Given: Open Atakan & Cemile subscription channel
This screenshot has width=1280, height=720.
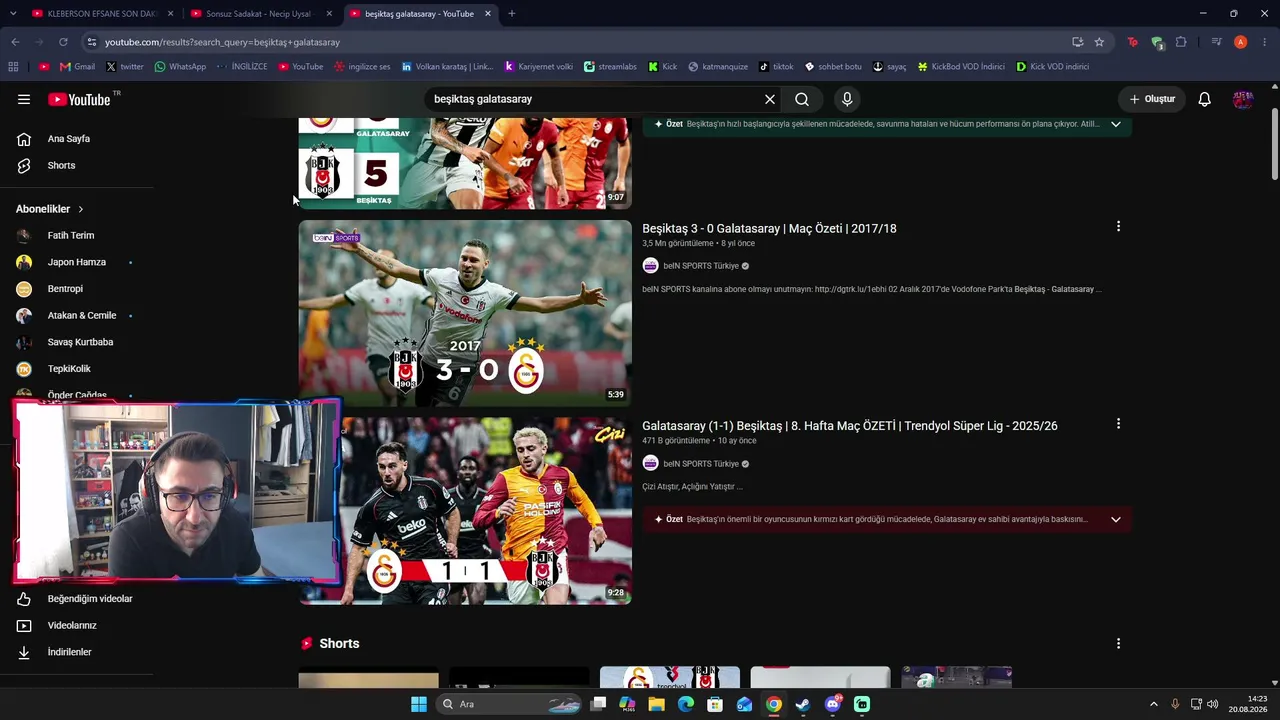Looking at the screenshot, I should pyautogui.click(x=82, y=315).
